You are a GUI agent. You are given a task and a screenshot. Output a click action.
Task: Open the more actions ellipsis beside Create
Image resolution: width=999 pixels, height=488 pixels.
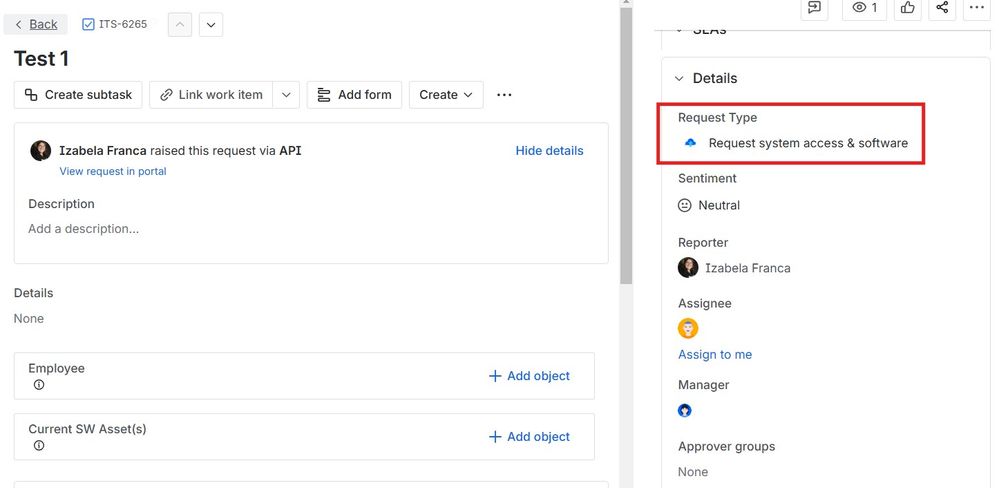504,95
